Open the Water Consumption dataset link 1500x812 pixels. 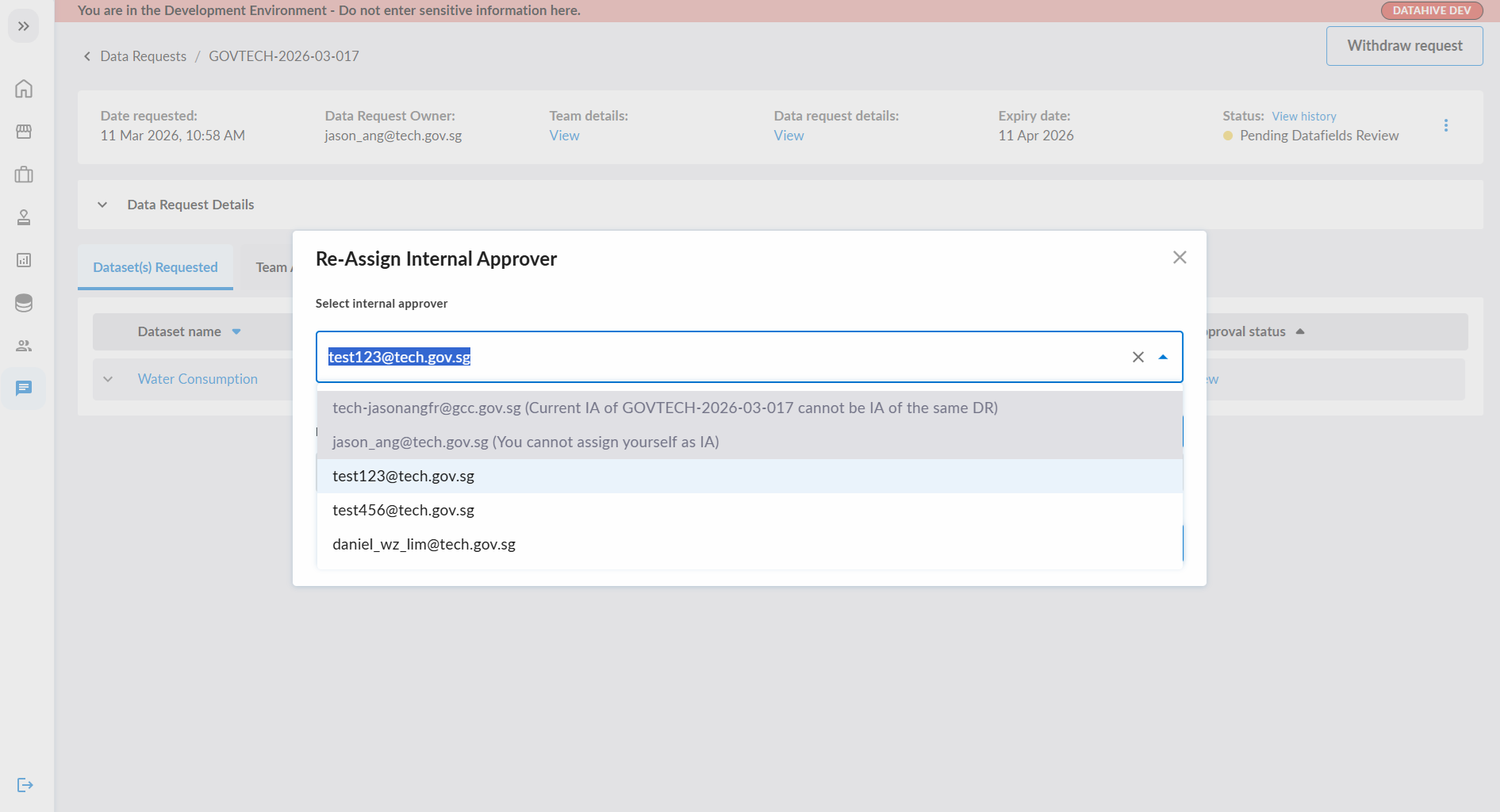pyautogui.click(x=198, y=379)
